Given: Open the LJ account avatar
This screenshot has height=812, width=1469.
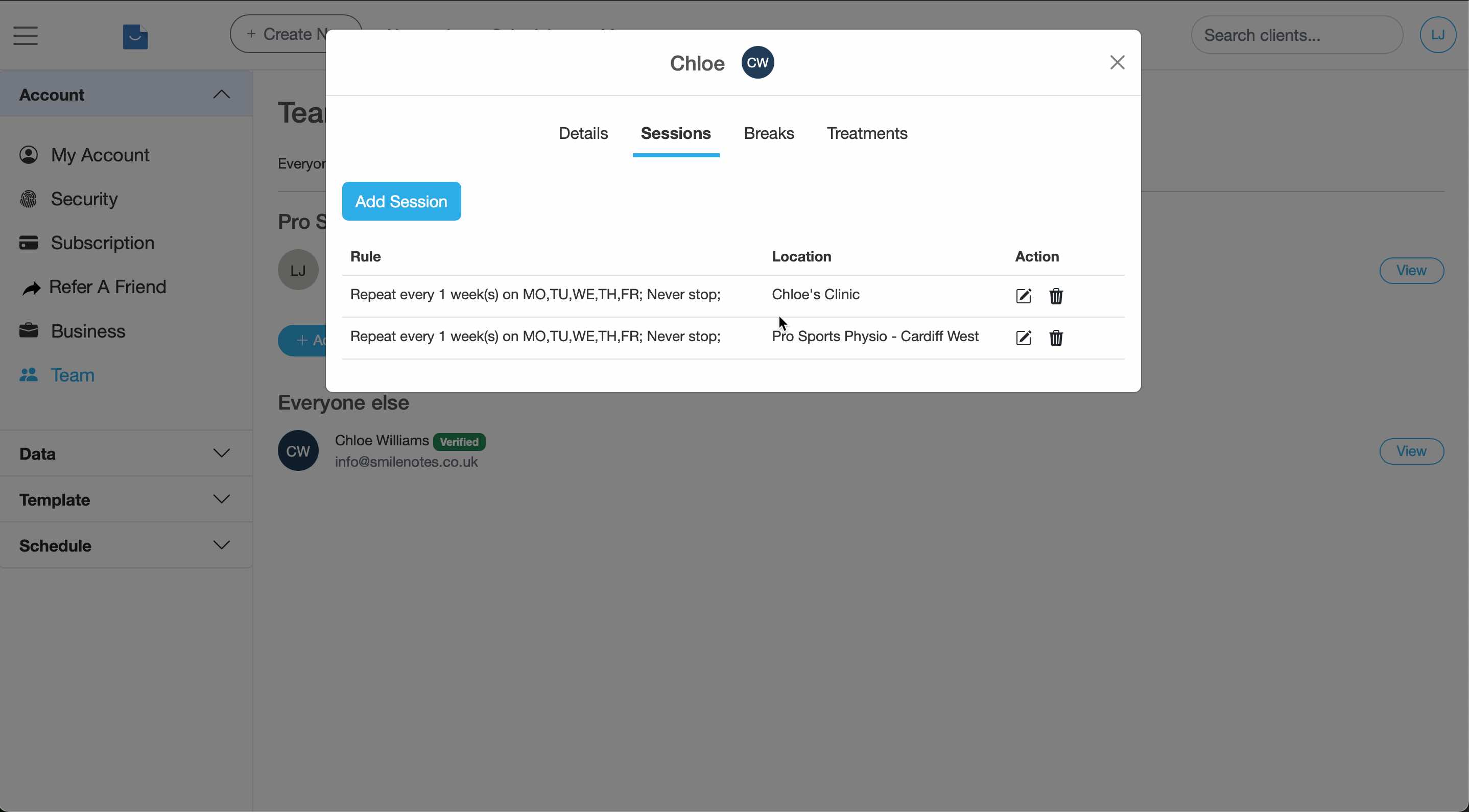Looking at the screenshot, I should click(1438, 34).
